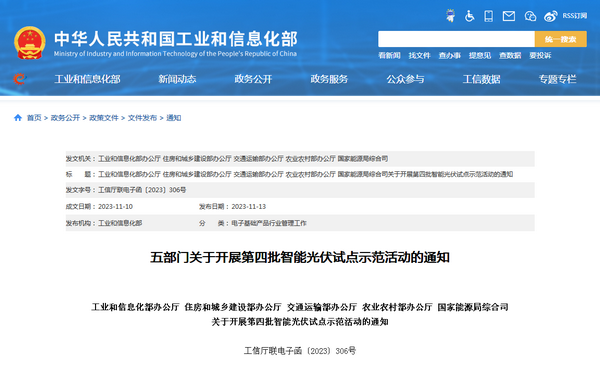Select the 找文件 quick link
This screenshot has height=376, width=600.
tap(419, 55)
